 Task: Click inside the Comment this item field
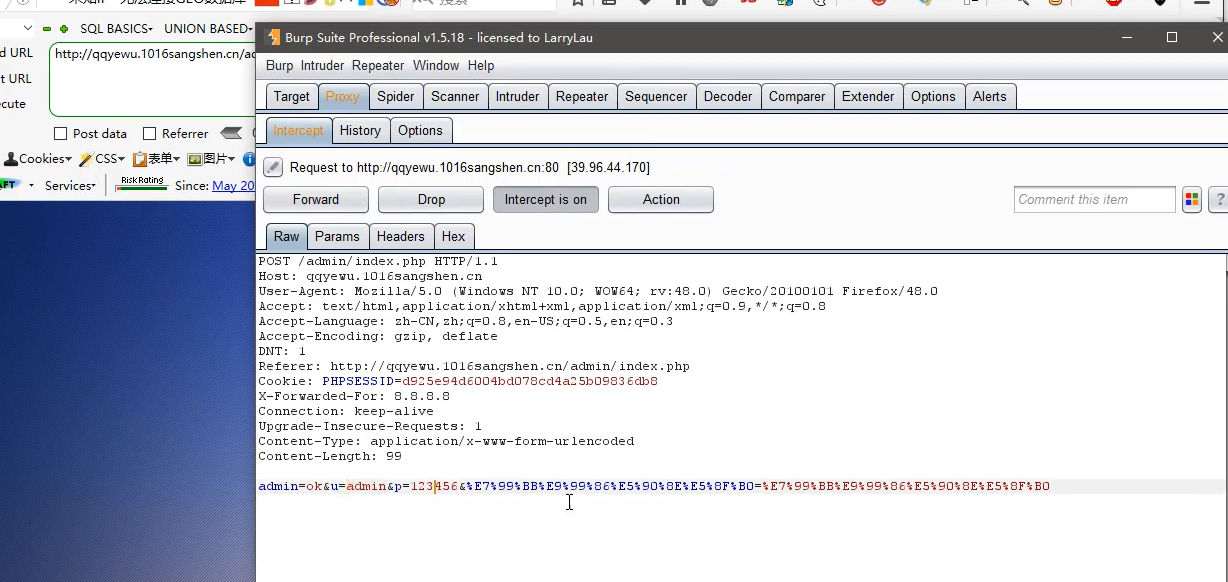[1094, 199]
